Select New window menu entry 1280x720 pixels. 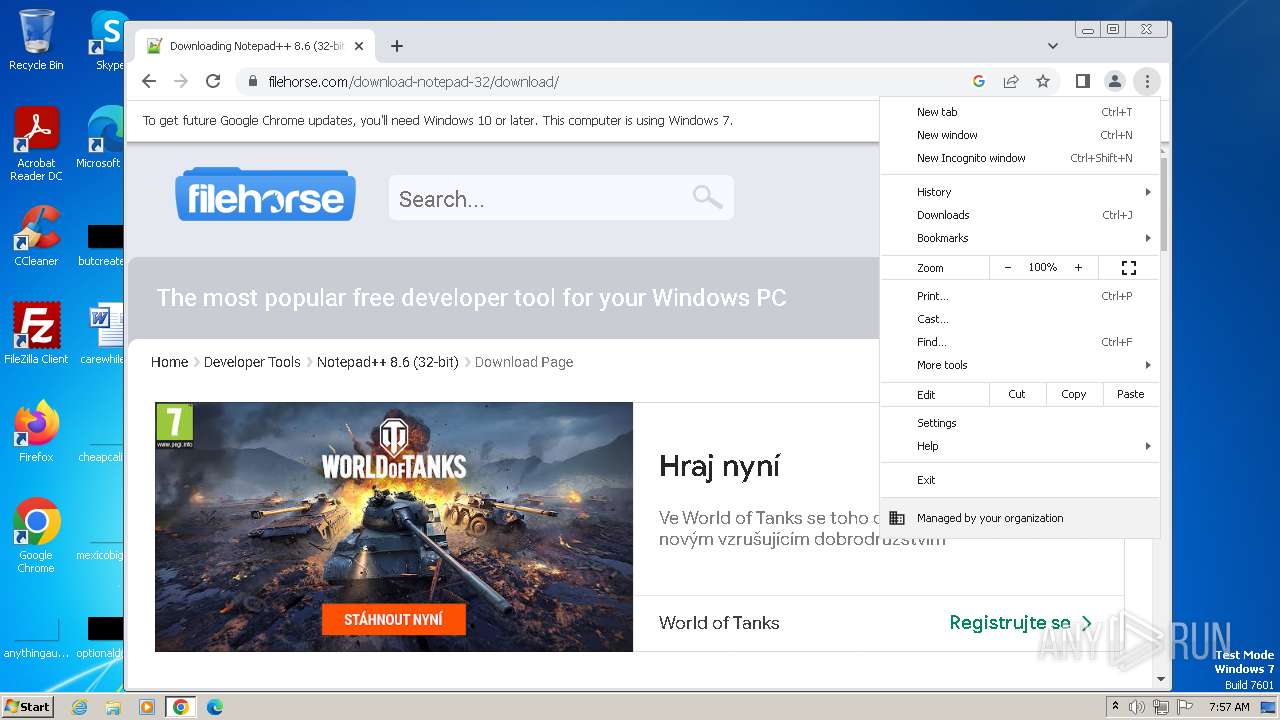[x=1020, y=135]
